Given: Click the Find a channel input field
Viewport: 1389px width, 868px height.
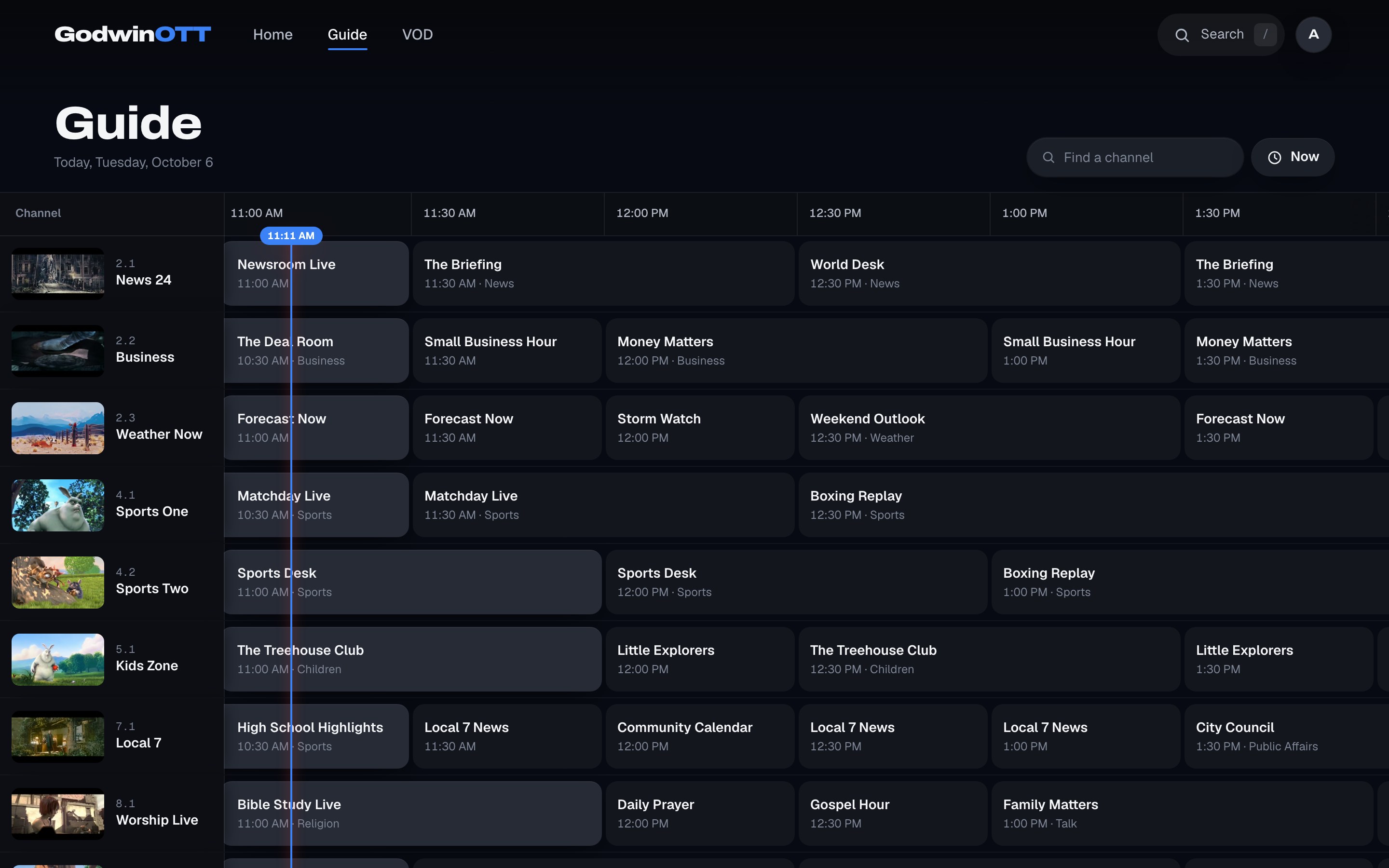Looking at the screenshot, I should pyautogui.click(x=1135, y=157).
